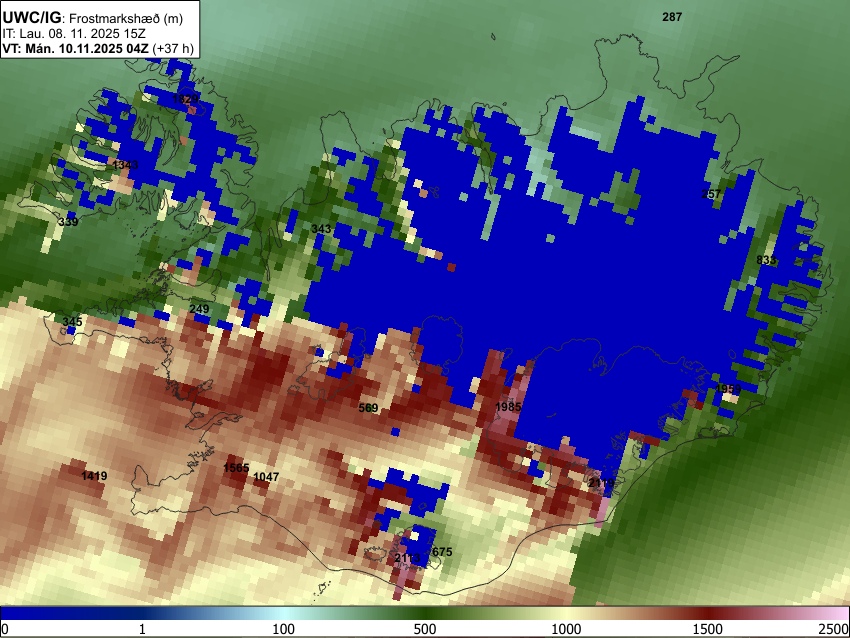This screenshot has width=850, height=638.
Task: Click the map value label "1985"
Action: pos(508,407)
